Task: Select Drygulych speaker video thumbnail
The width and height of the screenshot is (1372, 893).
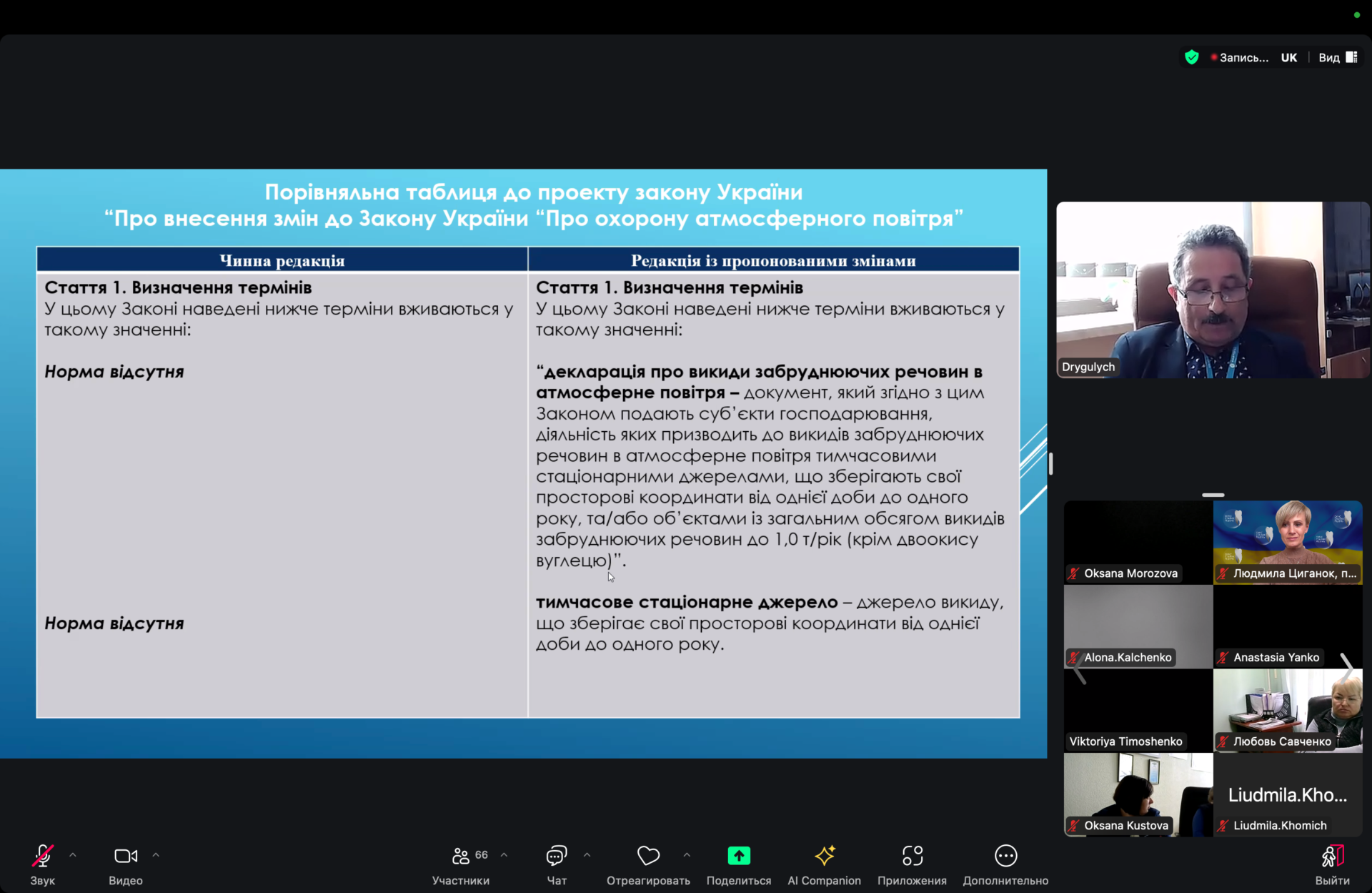Action: point(1213,290)
